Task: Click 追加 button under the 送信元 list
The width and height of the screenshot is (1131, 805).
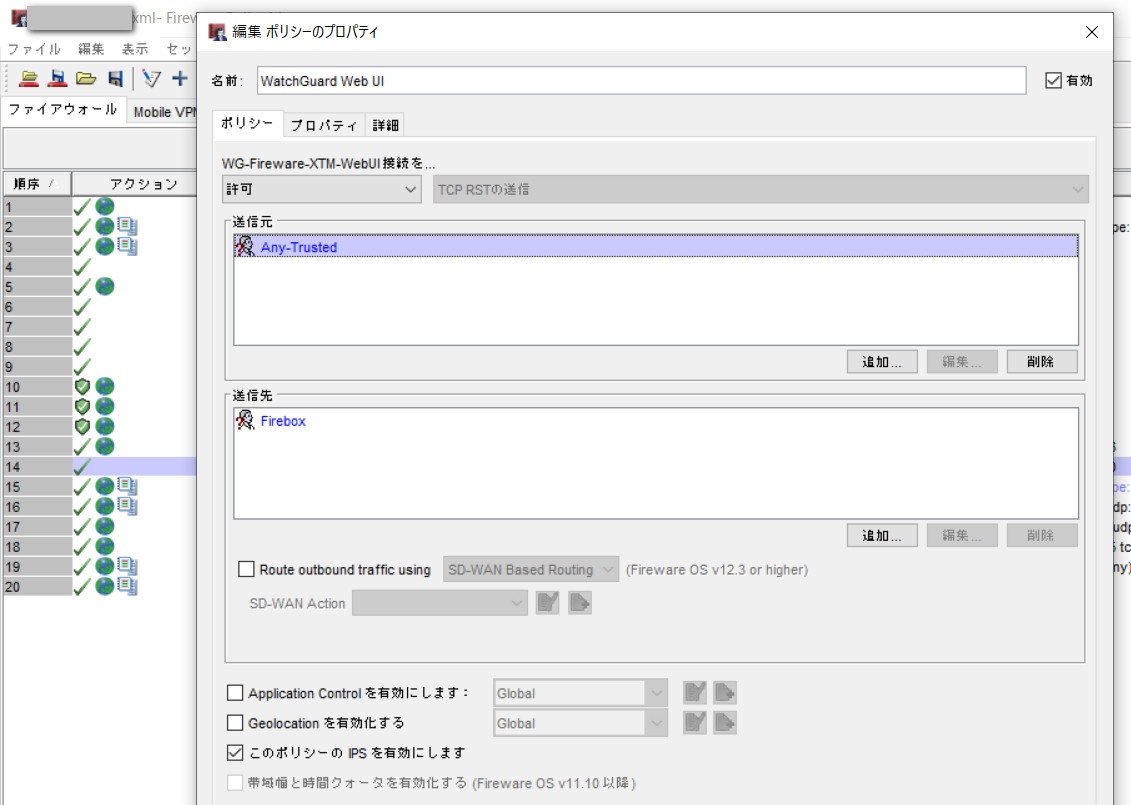Action: coord(882,361)
